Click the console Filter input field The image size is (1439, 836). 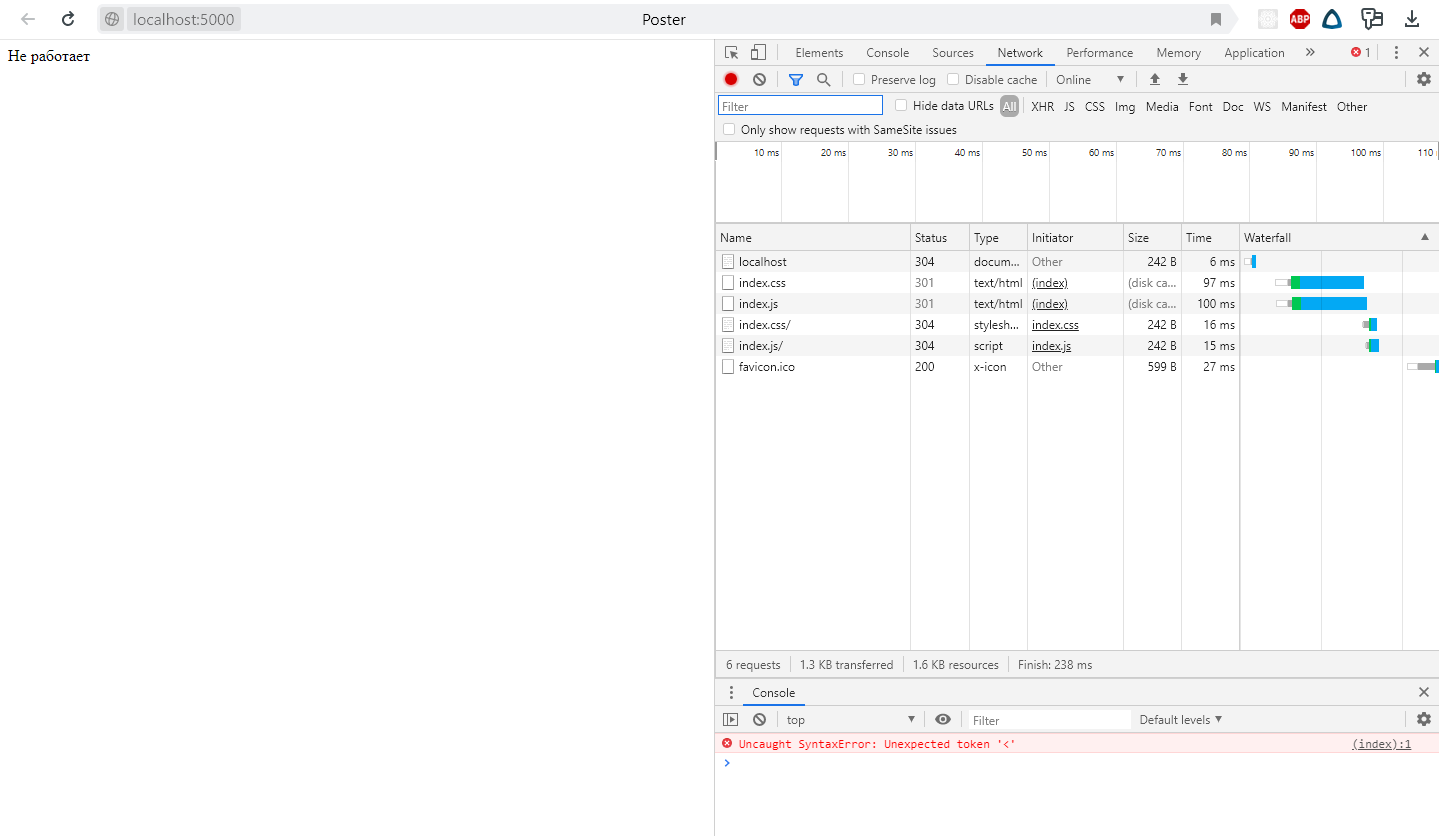pyautogui.click(x=1049, y=719)
